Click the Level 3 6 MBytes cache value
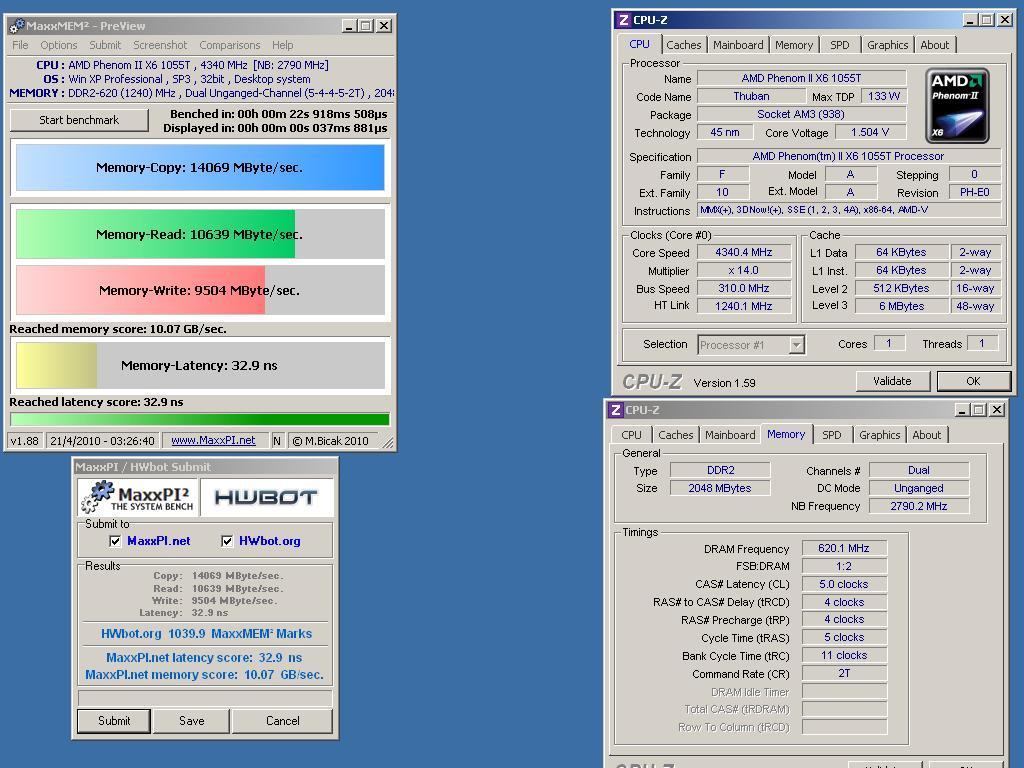 click(901, 306)
